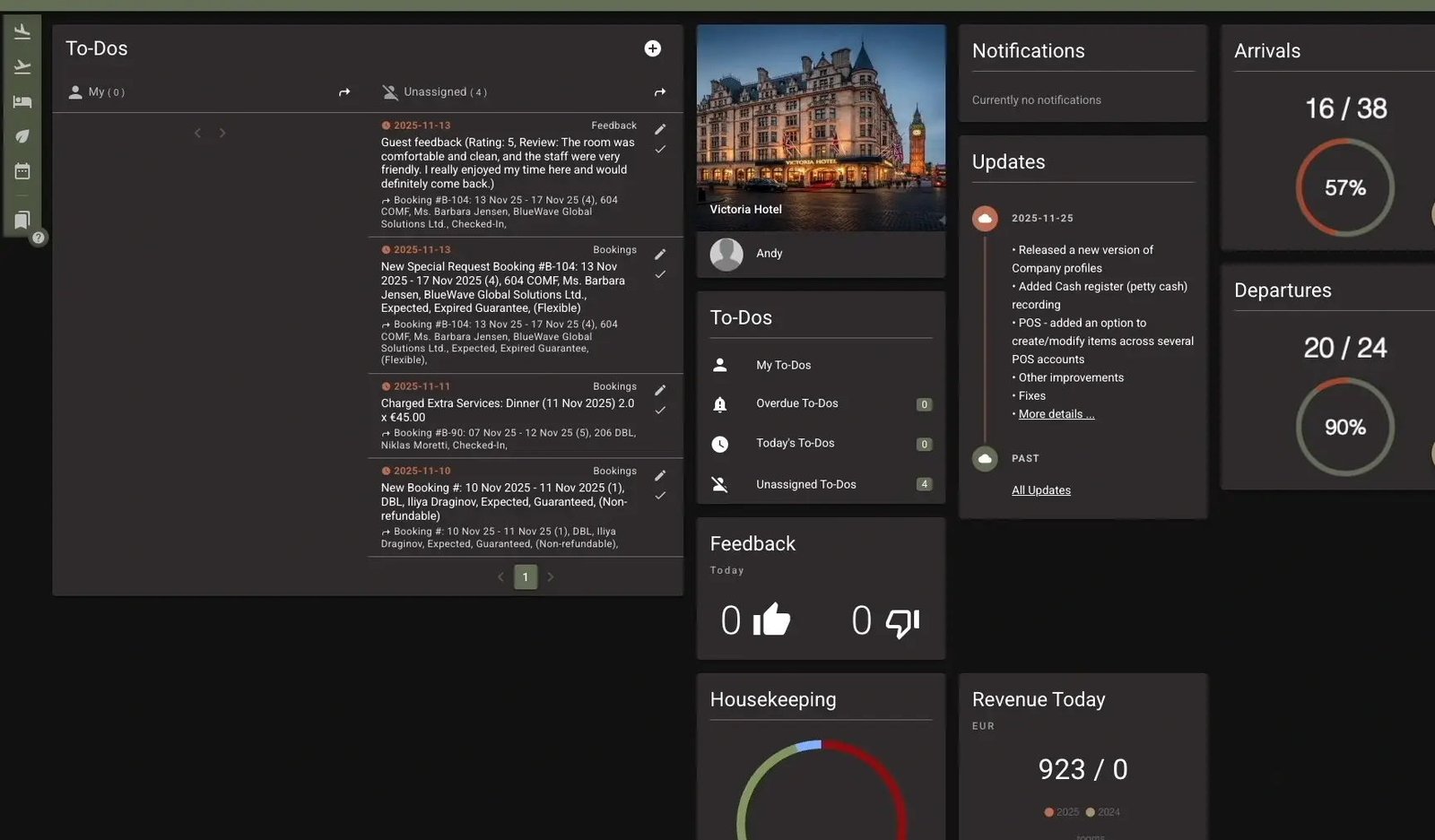Viewport: 1435px width, 840px height.
Task: Edit the Guest feedback to-do
Action: (660, 129)
